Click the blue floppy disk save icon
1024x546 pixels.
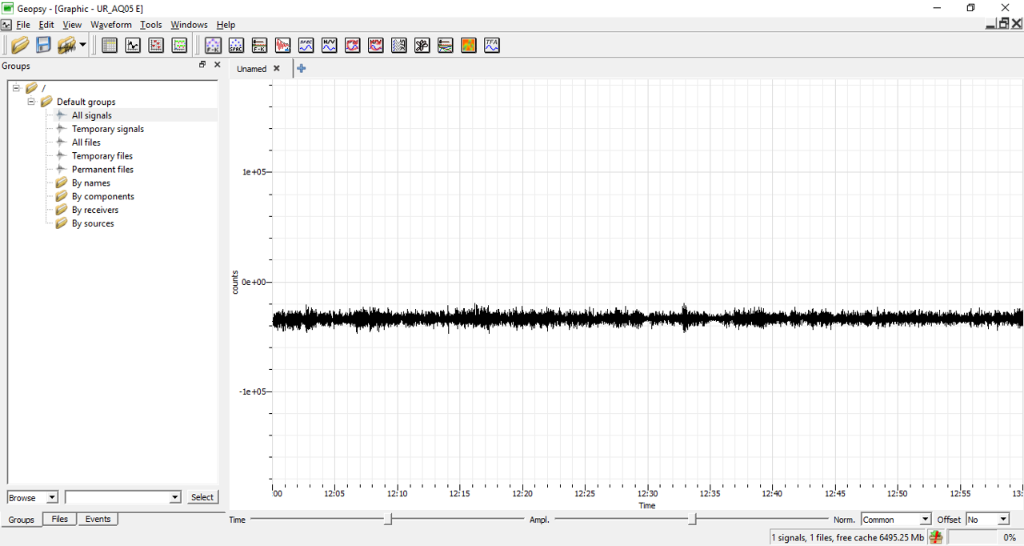click(x=43, y=45)
